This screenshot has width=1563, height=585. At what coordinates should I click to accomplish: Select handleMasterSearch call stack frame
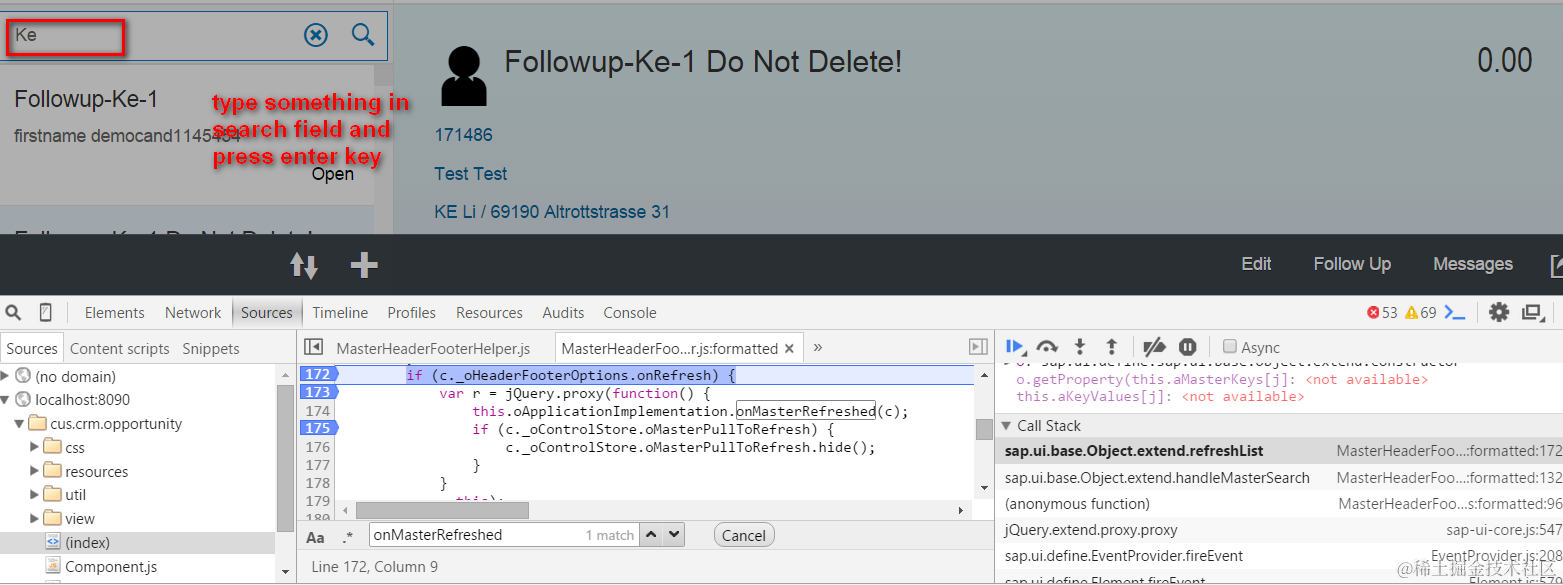coord(1279,478)
